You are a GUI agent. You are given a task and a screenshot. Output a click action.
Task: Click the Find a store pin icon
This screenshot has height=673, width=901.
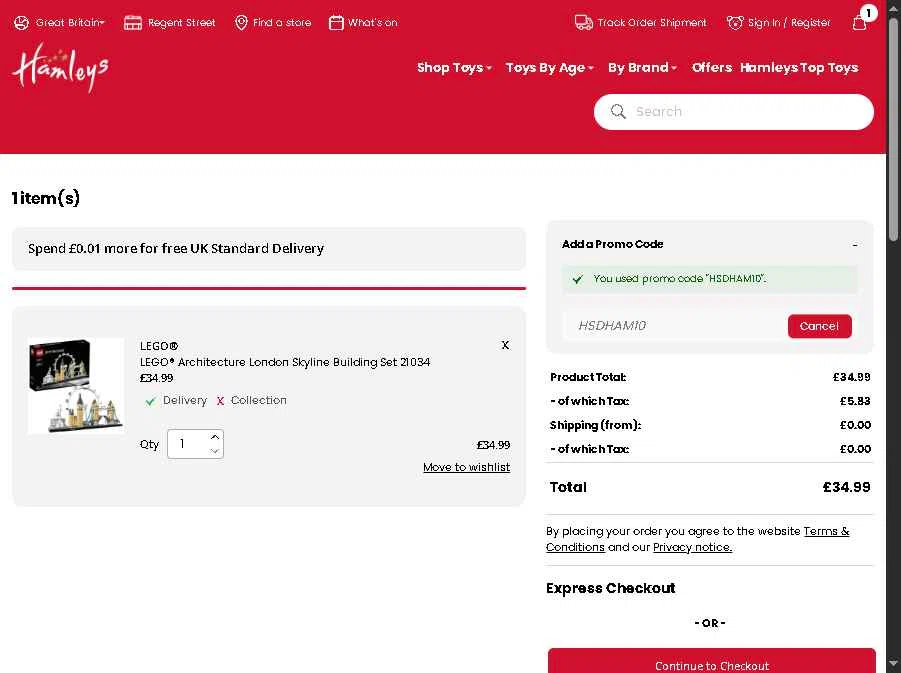coord(241,23)
